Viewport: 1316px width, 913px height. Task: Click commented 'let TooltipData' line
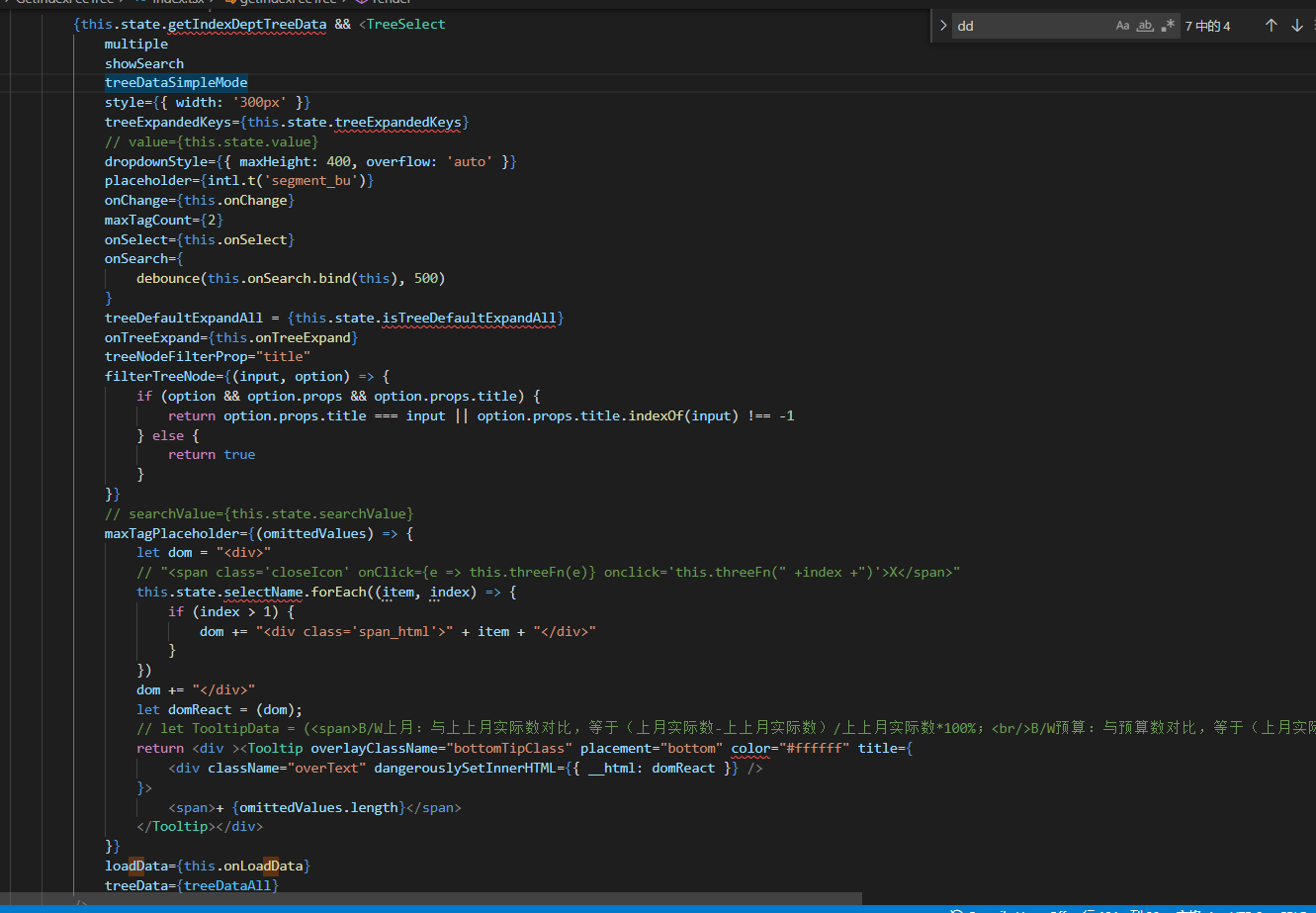click(726, 728)
